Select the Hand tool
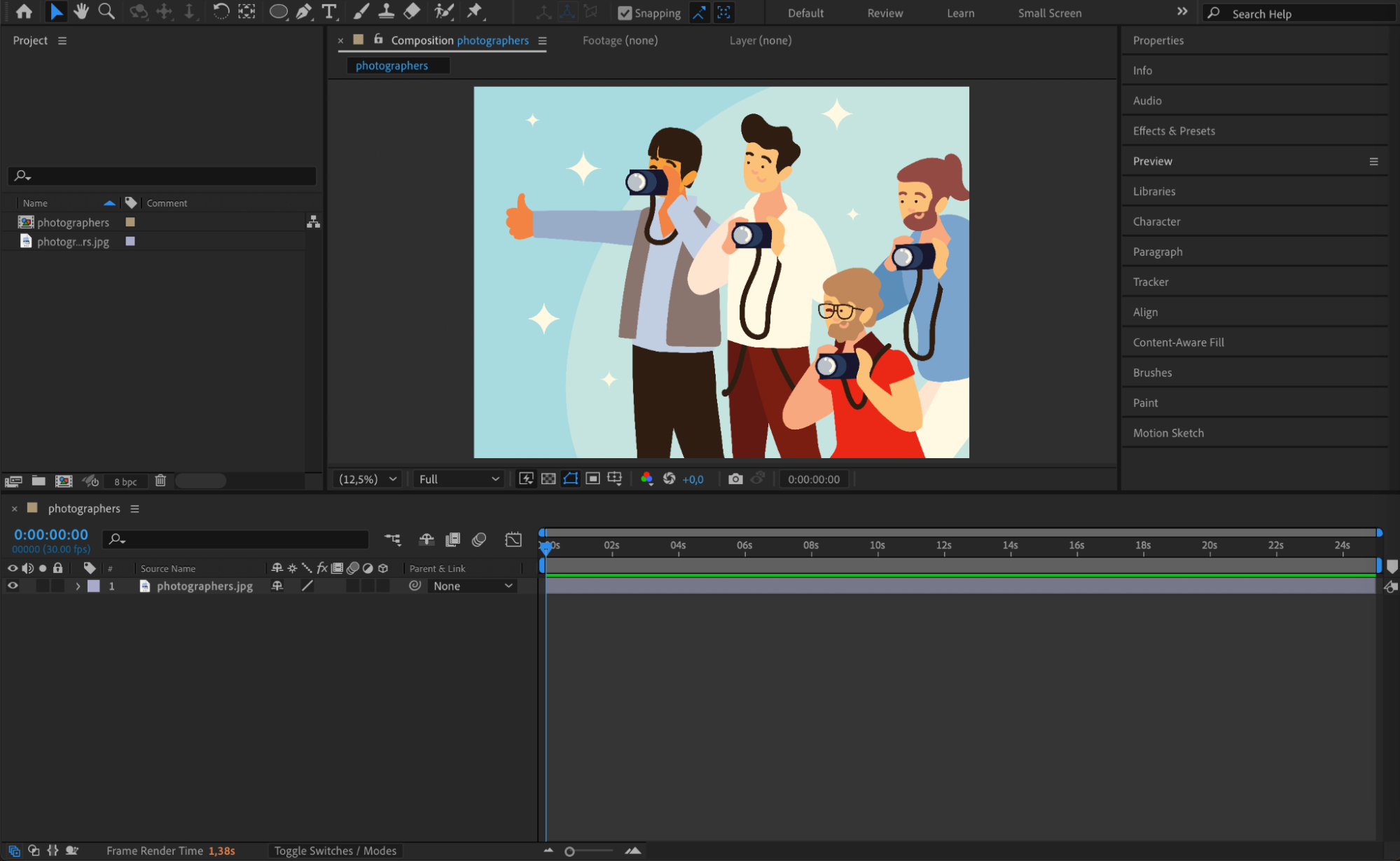Screen dimensions: 1400x861 click(x=81, y=11)
